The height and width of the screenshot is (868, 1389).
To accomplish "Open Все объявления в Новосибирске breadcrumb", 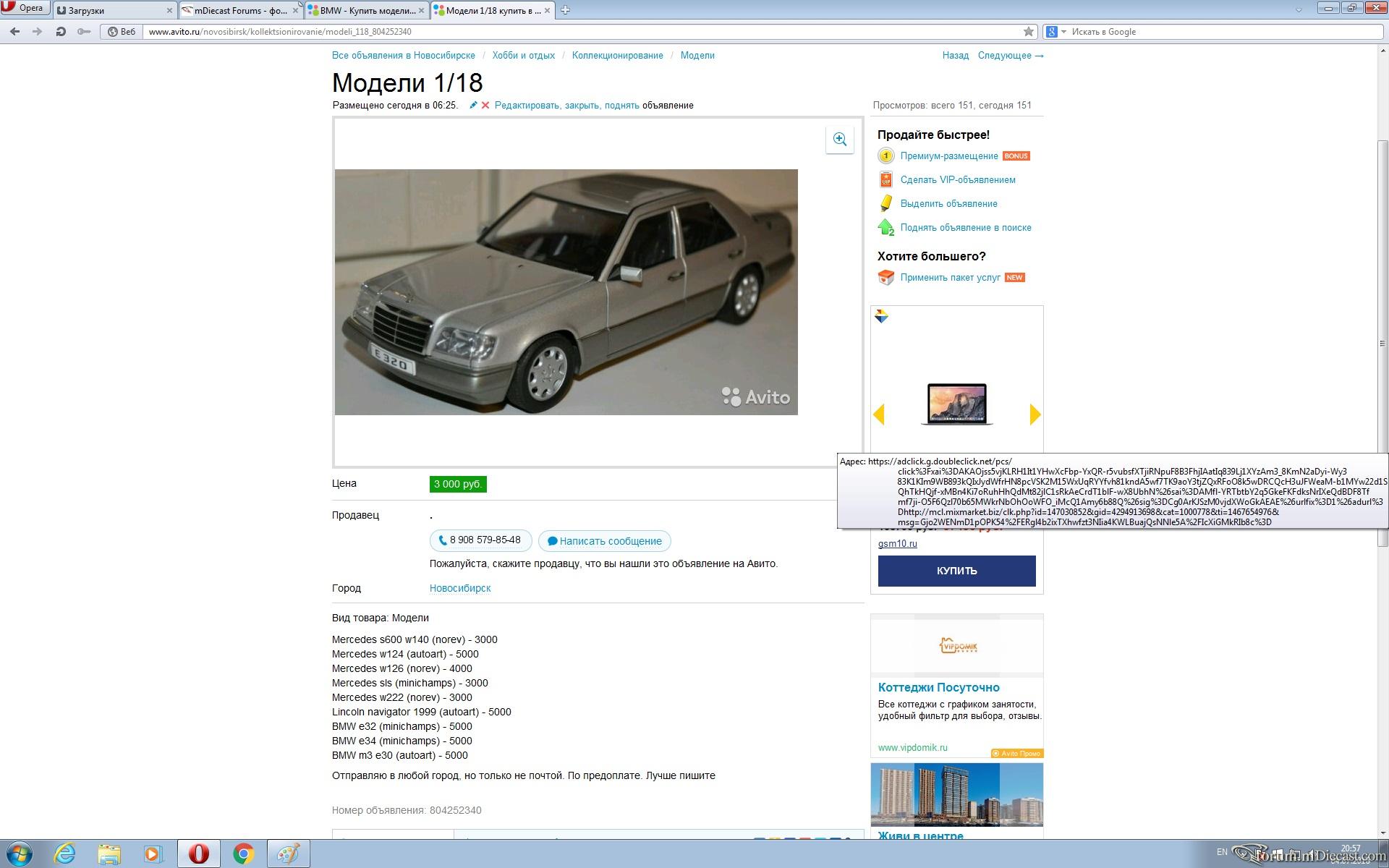I will pyautogui.click(x=404, y=56).
